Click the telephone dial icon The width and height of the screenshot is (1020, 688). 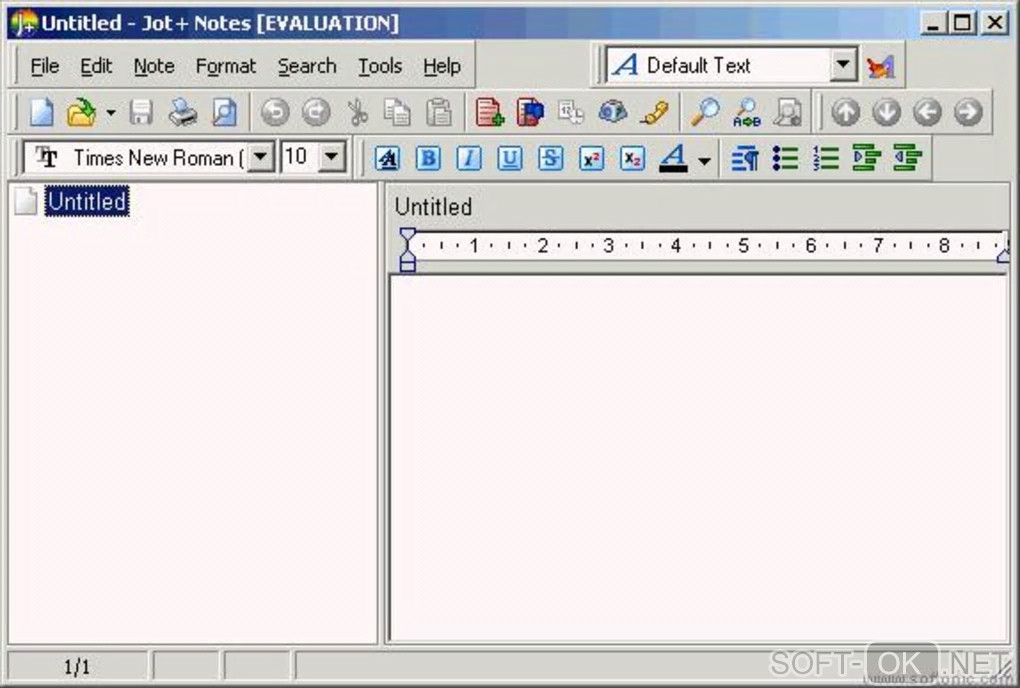point(654,112)
